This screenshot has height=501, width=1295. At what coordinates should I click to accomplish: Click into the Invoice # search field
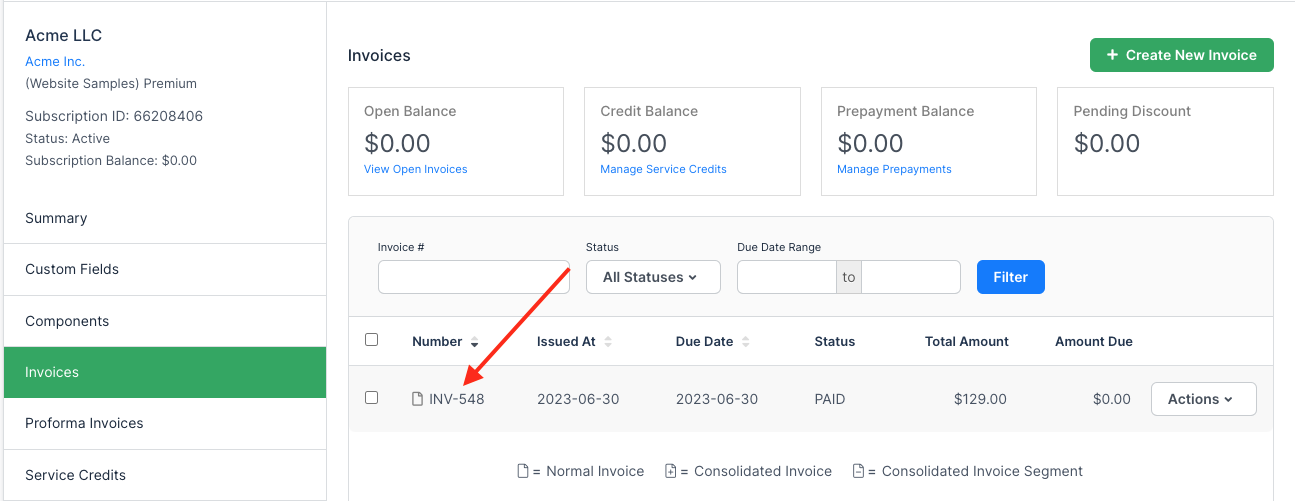coord(473,277)
